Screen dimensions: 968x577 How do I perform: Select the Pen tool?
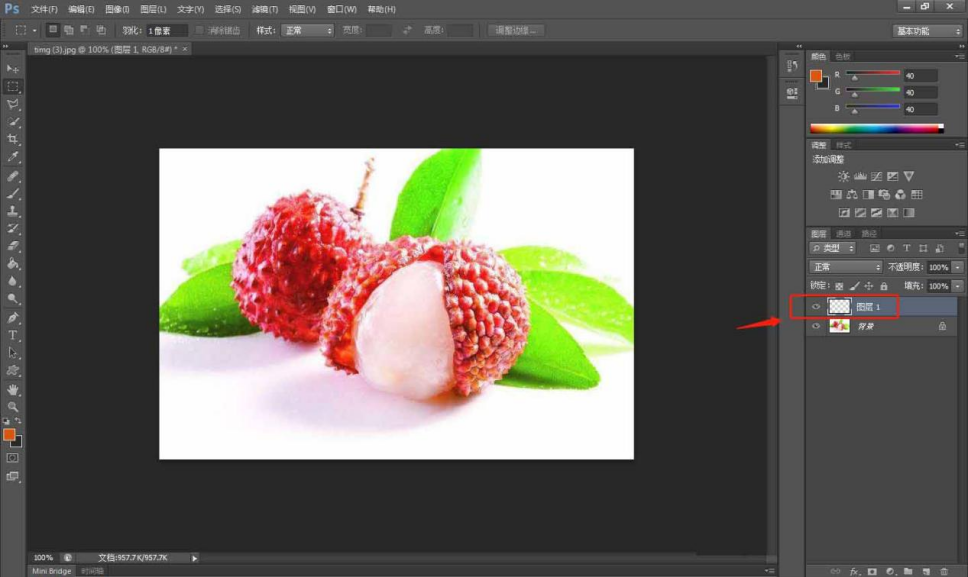tap(13, 317)
